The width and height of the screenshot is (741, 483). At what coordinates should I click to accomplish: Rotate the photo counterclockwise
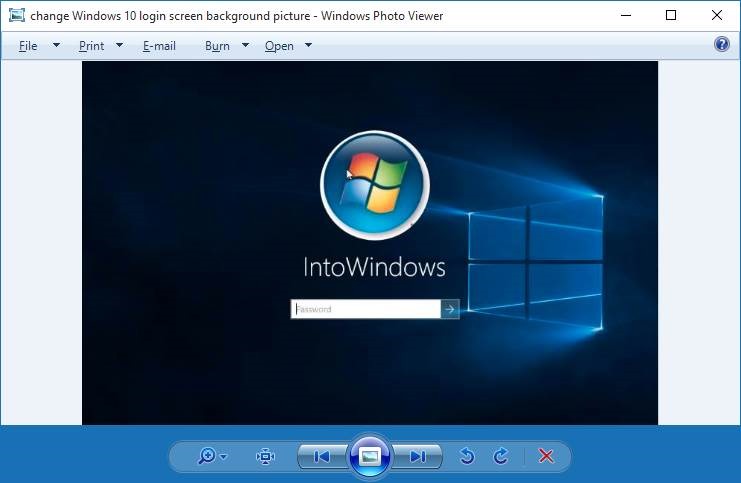pos(467,456)
